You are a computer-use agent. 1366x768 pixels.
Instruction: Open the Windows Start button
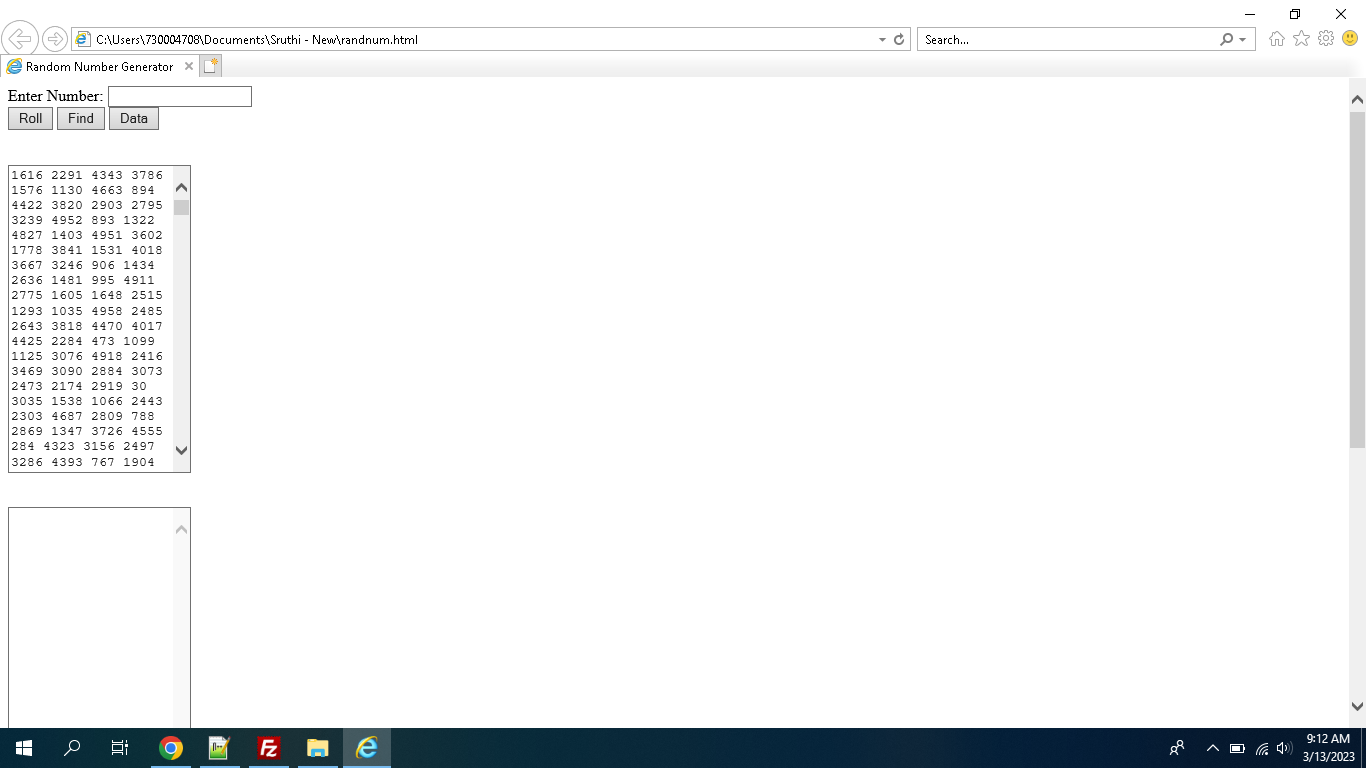click(24, 748)
